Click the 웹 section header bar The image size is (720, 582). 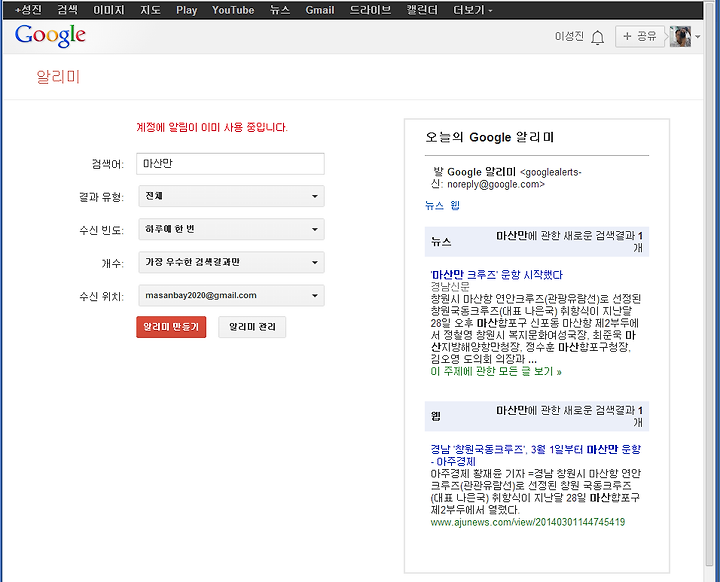[x=537, y=416]
